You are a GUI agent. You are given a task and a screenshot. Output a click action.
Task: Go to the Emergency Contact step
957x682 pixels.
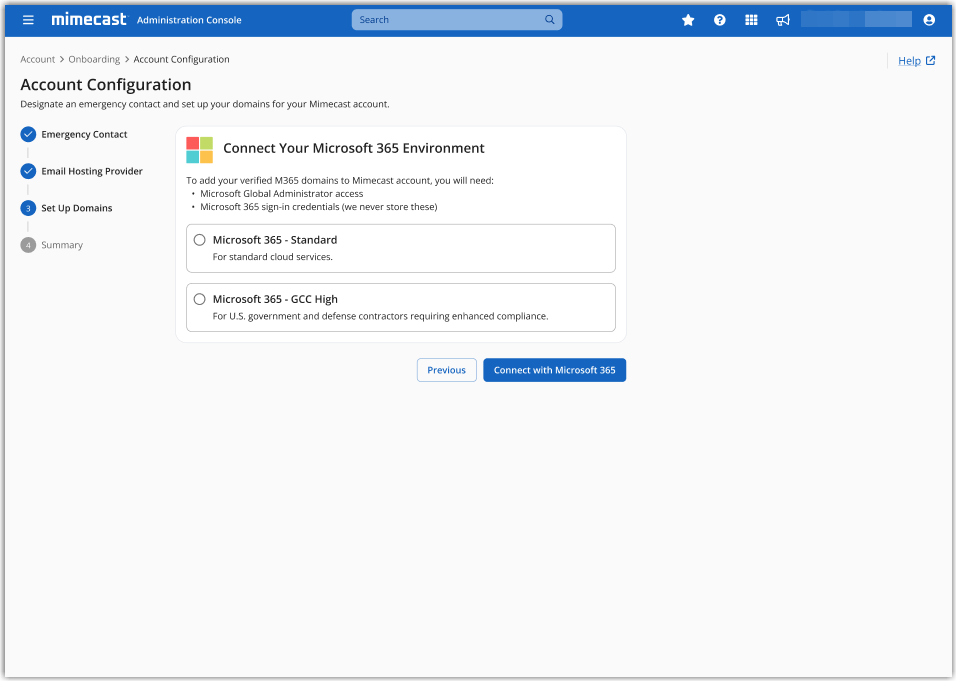tap(84, 134)
